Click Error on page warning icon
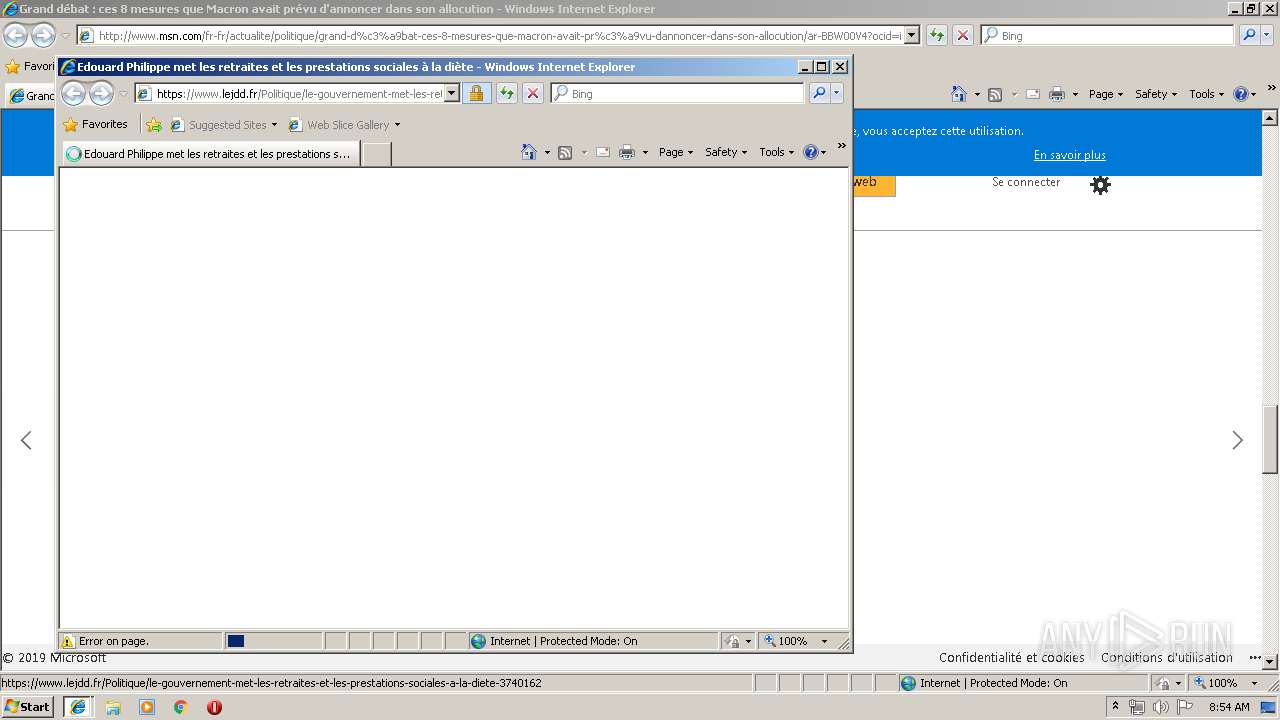Screen dimensions: 1280x720 (68, 641)
